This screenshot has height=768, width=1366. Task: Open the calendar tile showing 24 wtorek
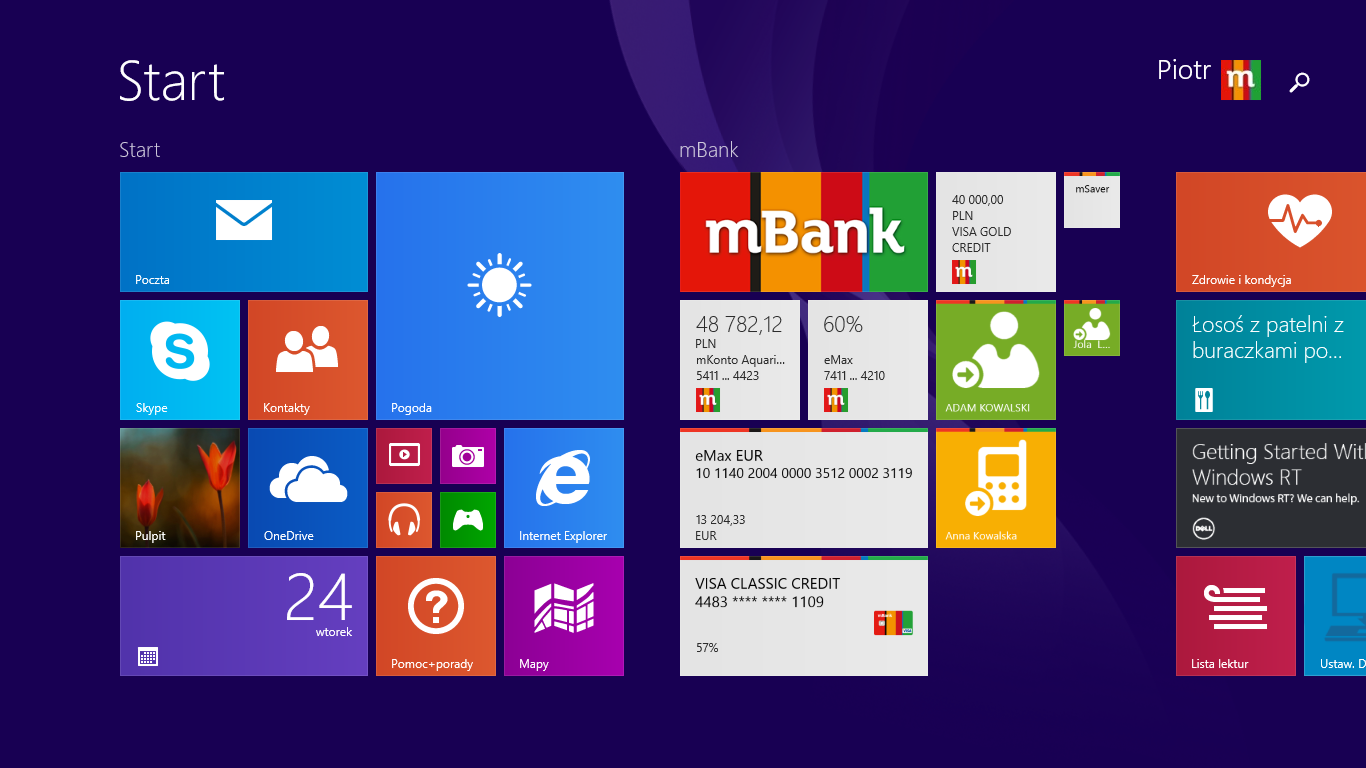(244, 616)
